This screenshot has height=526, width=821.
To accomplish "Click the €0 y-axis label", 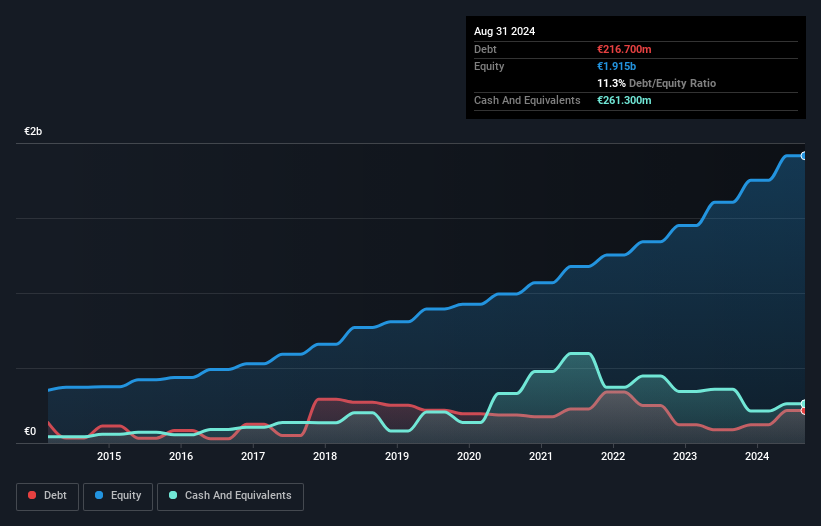I will (x=30, y=432).
